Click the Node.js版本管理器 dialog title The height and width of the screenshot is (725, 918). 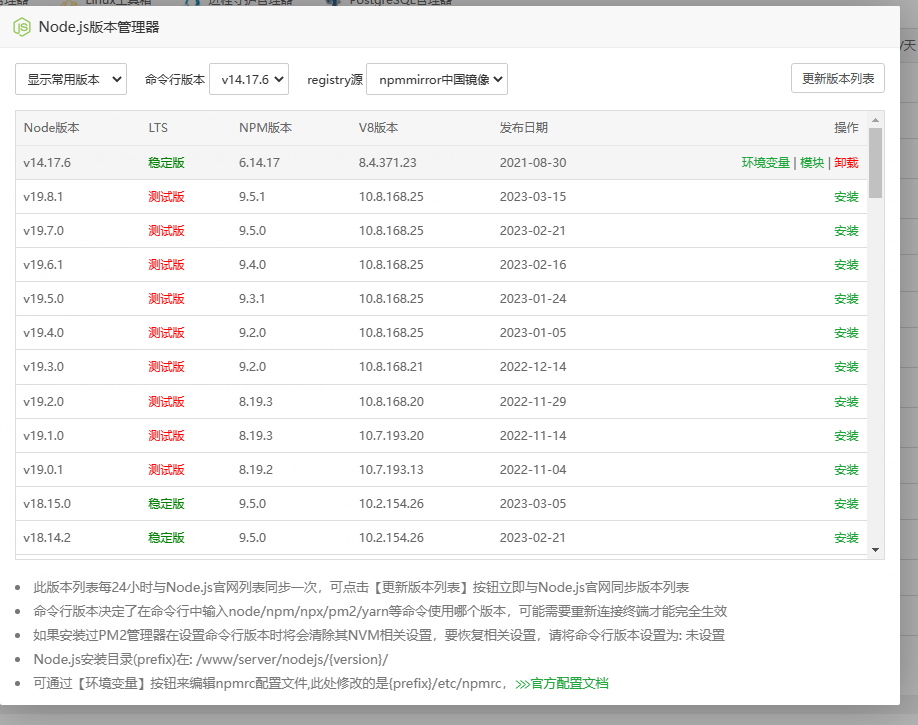pyautogui.click(x=99, y=27)
